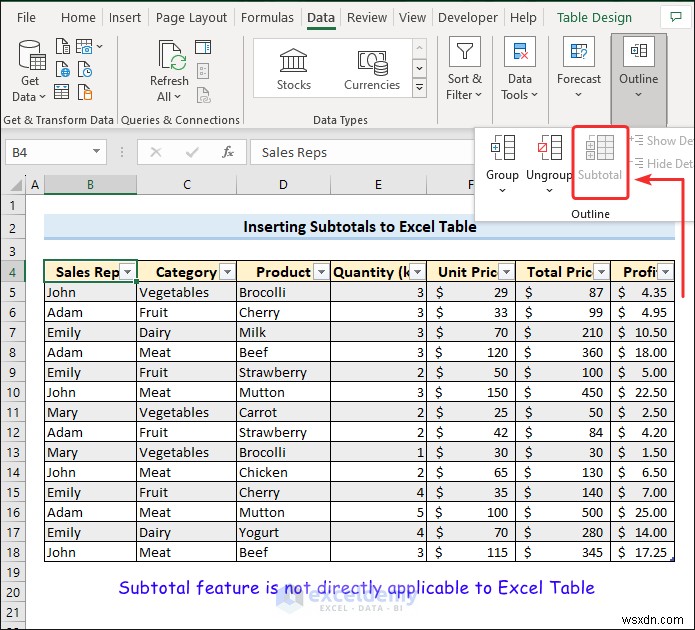Open the Queries & Connections pane icon
Image resolution: width=695 pixels, height=630 pixels.
point(203,47)
